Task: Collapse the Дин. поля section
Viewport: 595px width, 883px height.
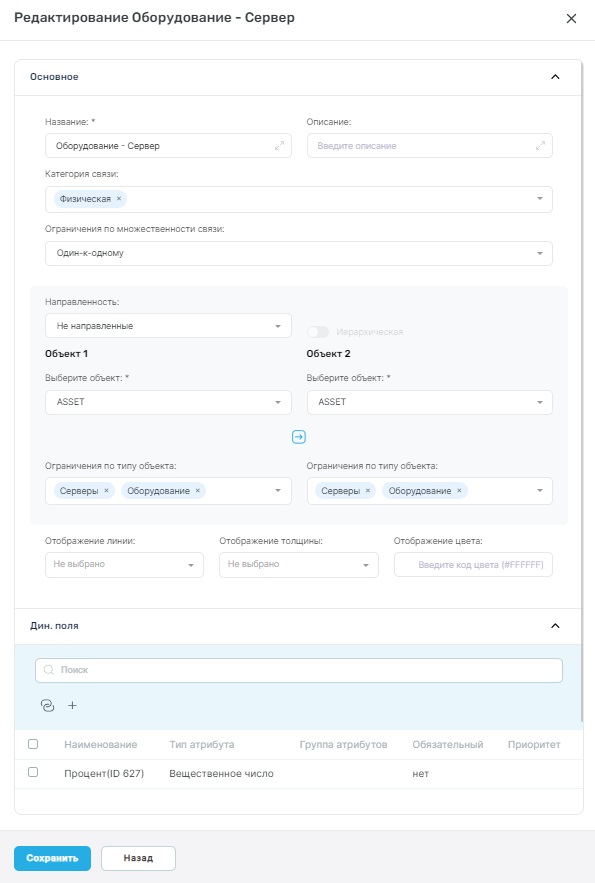Action: (x=555, y=626)
